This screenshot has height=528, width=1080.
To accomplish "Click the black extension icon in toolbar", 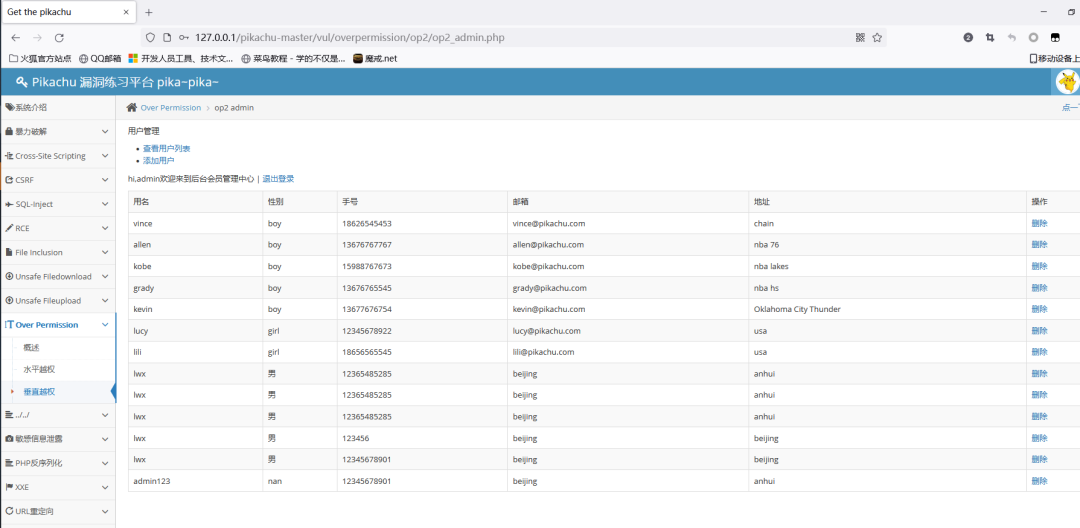I will pos(1055,38).
